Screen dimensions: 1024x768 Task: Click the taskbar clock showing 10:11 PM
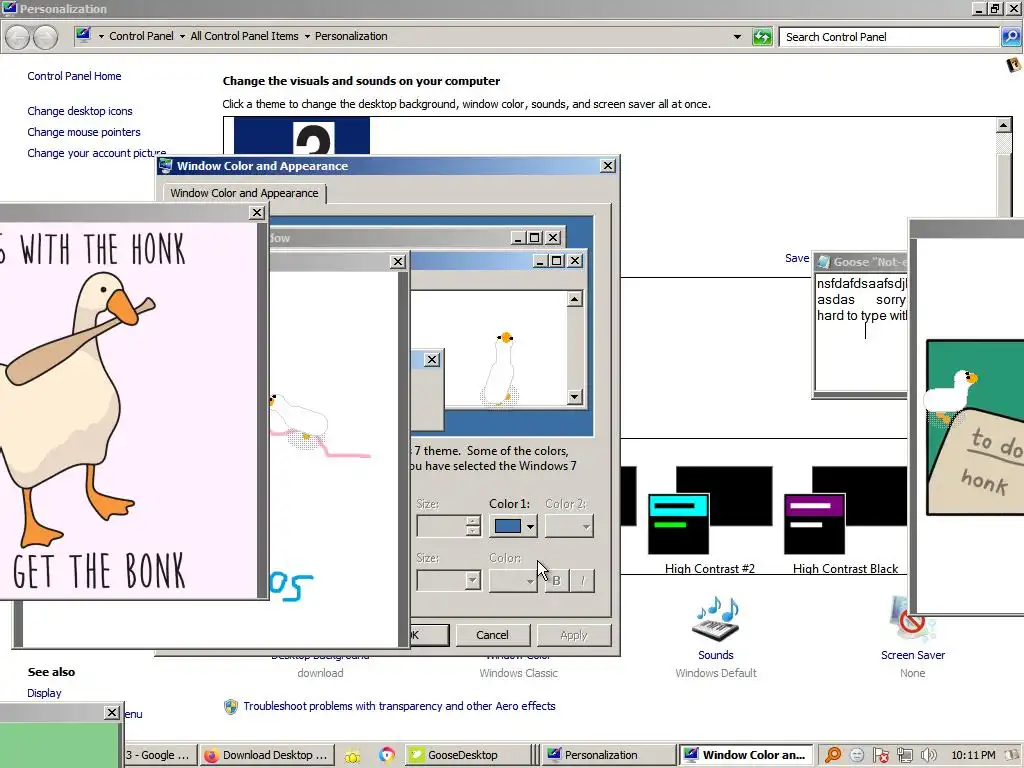973,756
